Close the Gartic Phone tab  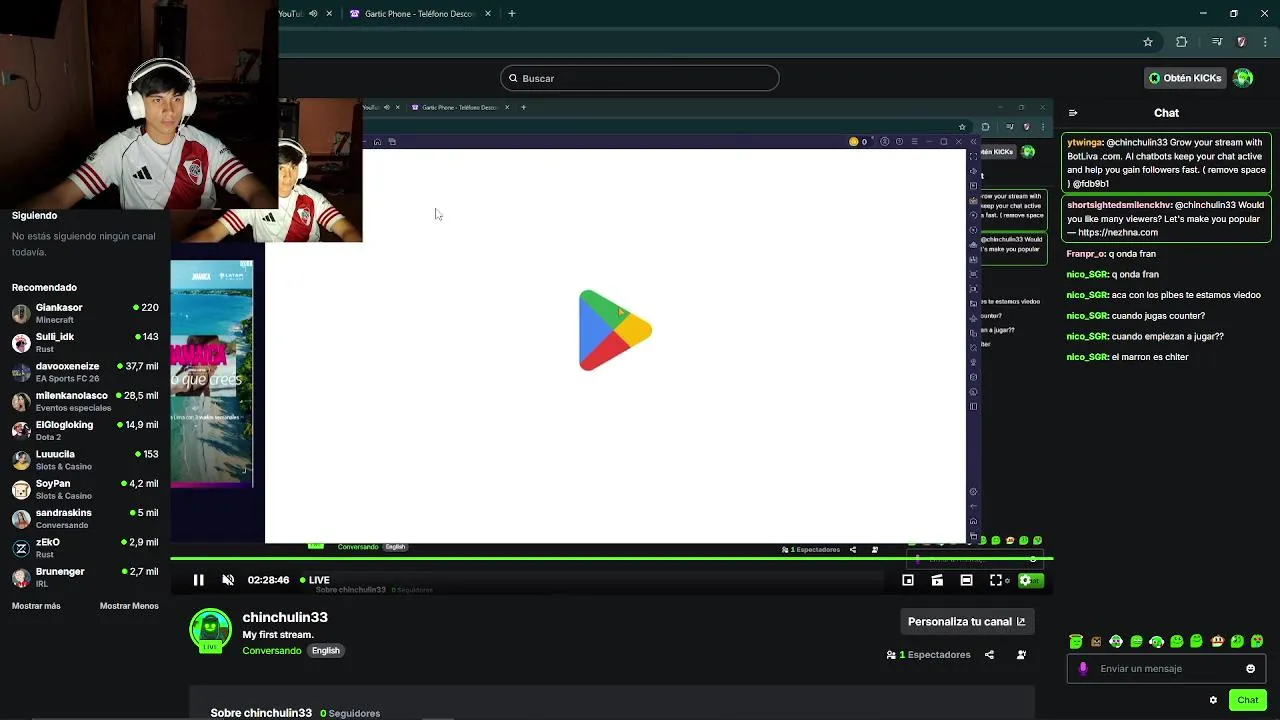tap(488, 14)
